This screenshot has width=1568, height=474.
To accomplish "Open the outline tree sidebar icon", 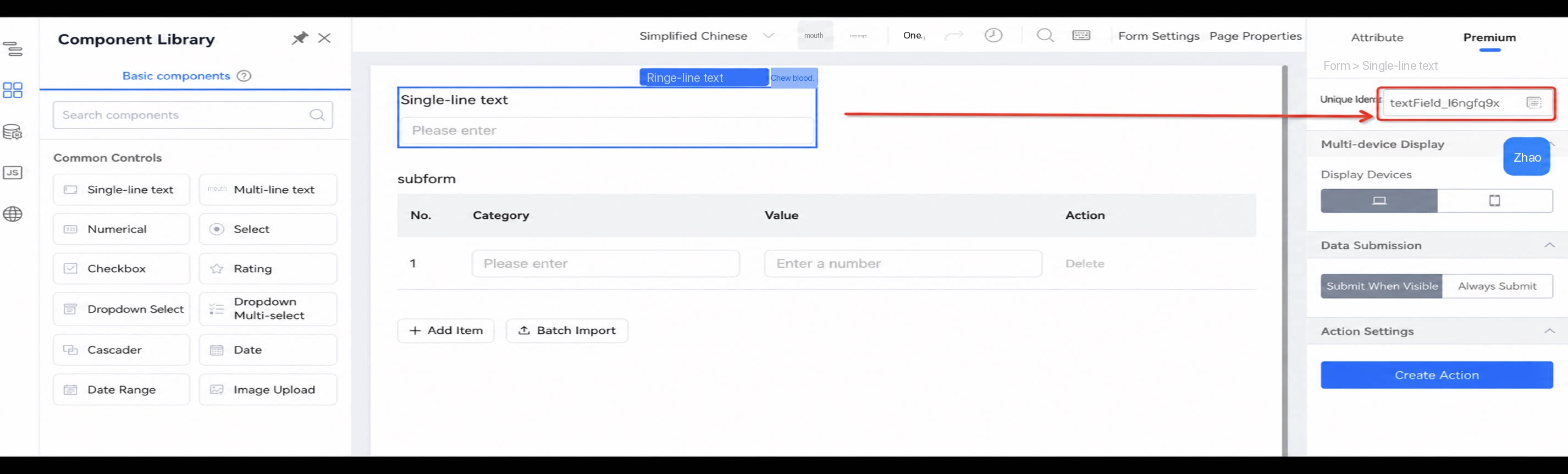I will [13, 49].
